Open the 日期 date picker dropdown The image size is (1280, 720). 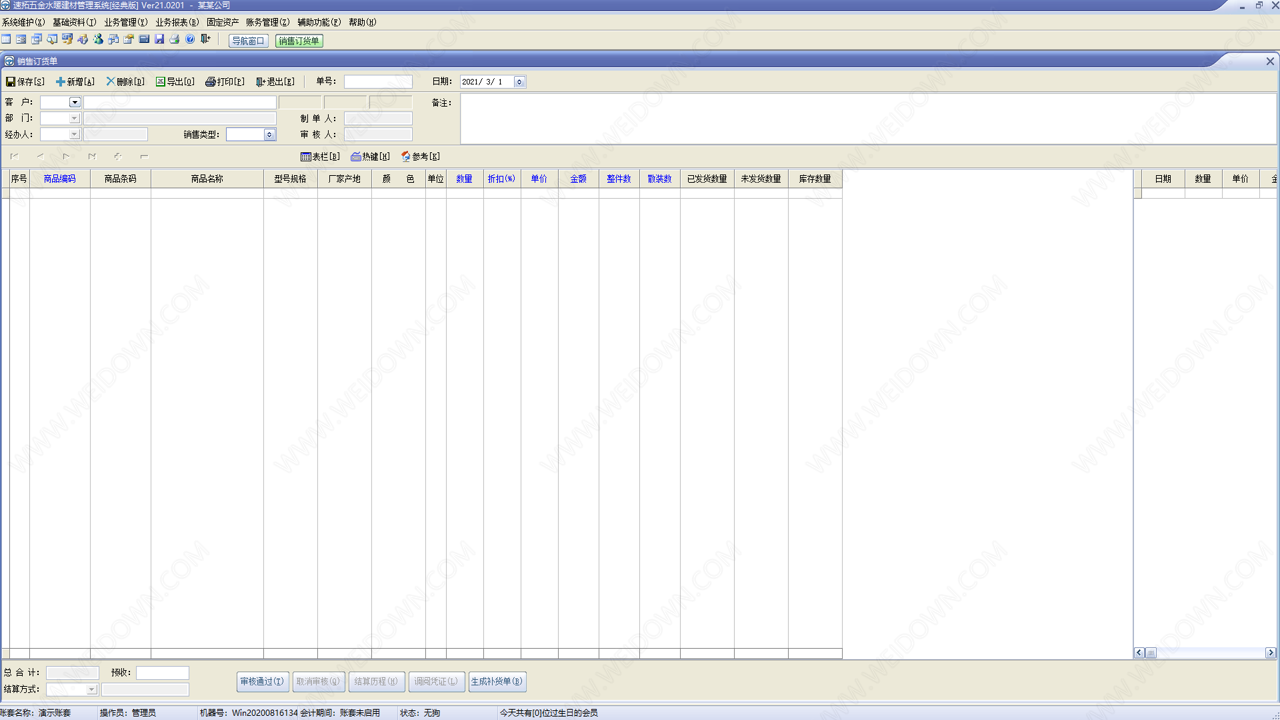(519, 82)
